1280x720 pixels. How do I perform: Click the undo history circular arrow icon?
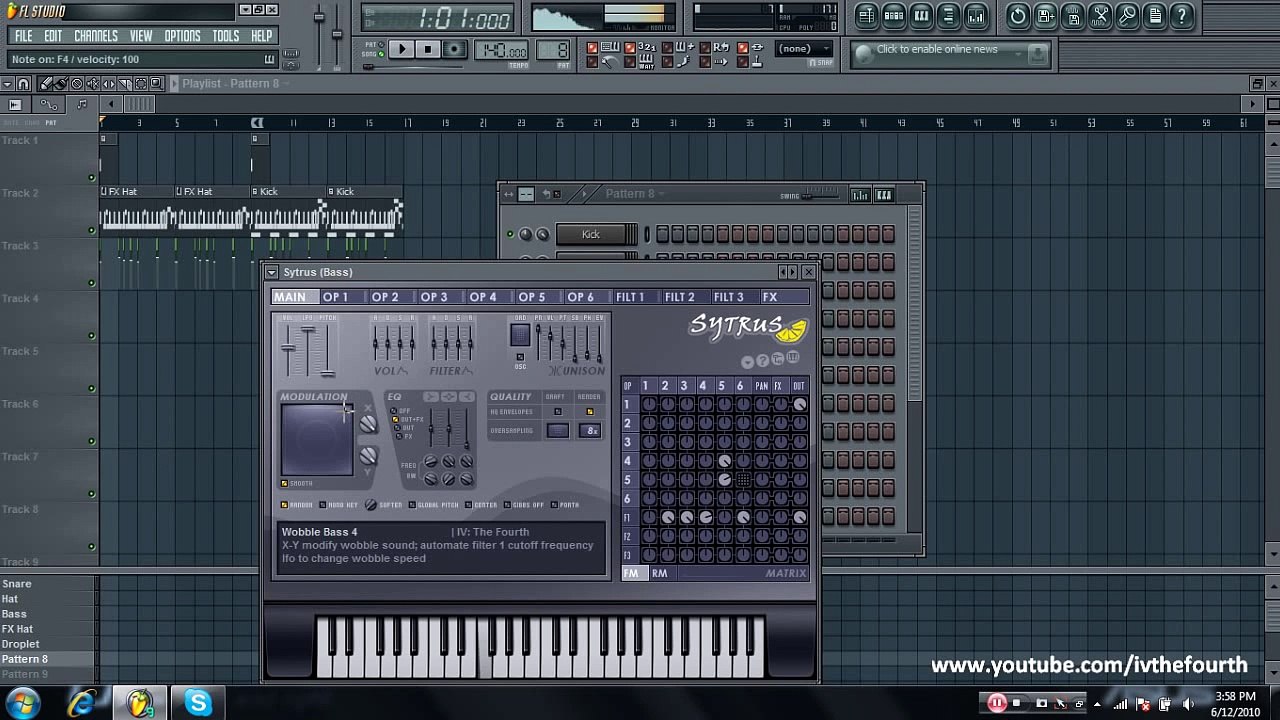[x=1018, y=16]
